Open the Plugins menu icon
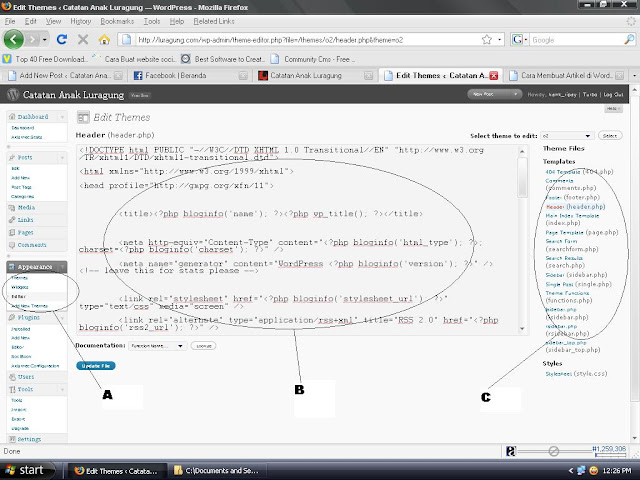Screen dimensions: 640x480 (x=12, y=318)
